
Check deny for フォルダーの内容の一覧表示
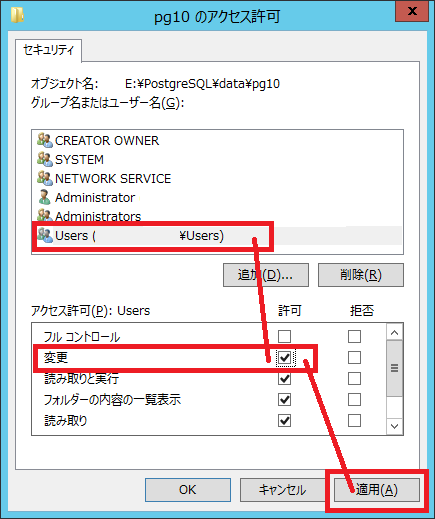pos(354,400)
